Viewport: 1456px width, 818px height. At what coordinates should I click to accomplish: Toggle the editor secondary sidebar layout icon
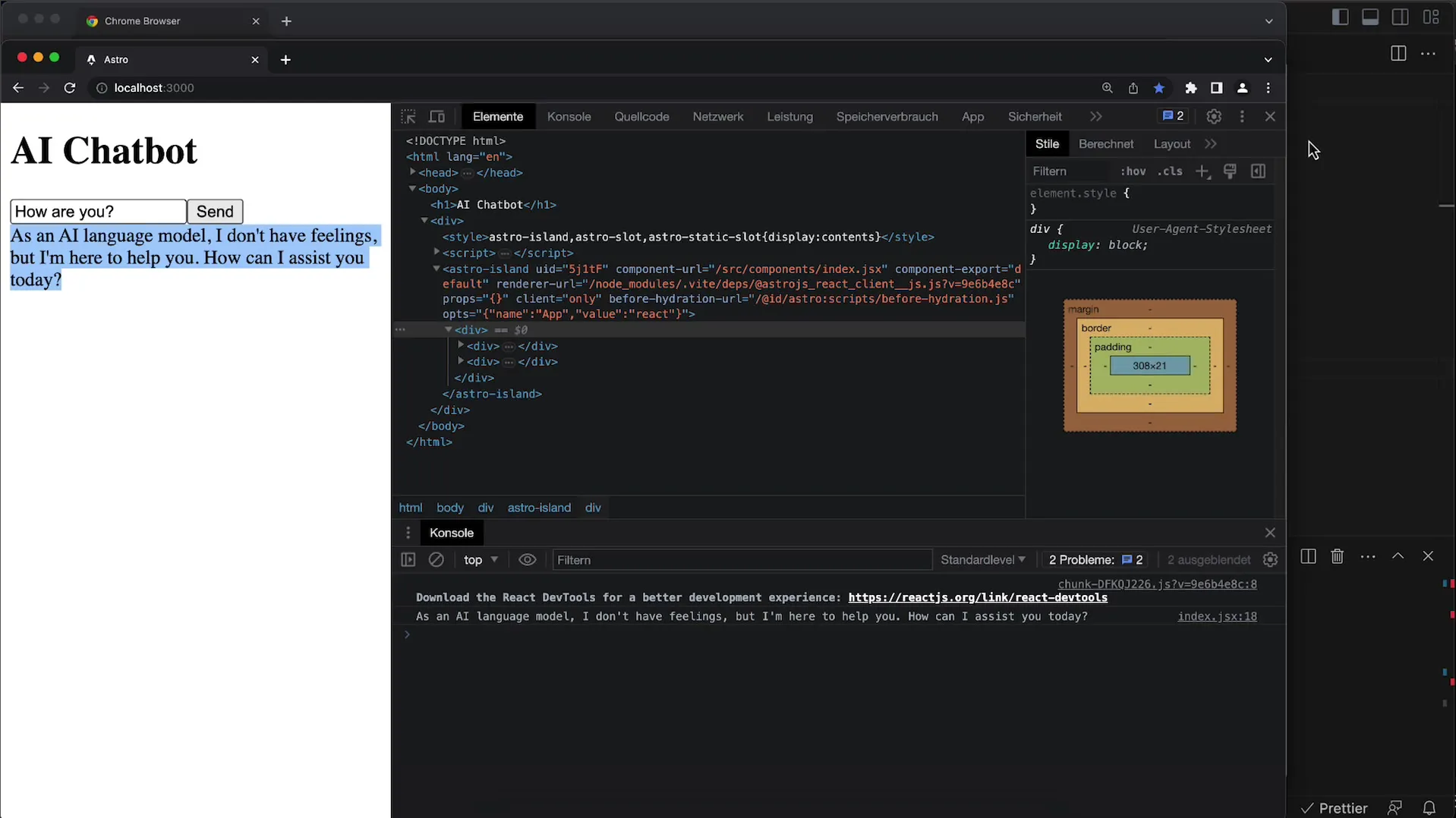click(1401, 17)
